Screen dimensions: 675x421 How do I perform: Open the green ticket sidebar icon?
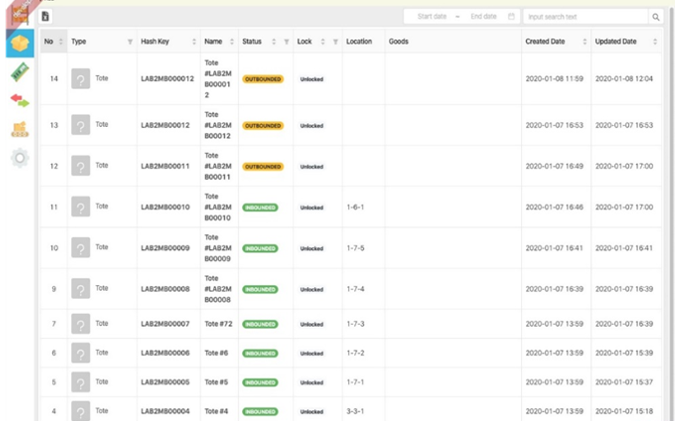click(x=20, y=72)
